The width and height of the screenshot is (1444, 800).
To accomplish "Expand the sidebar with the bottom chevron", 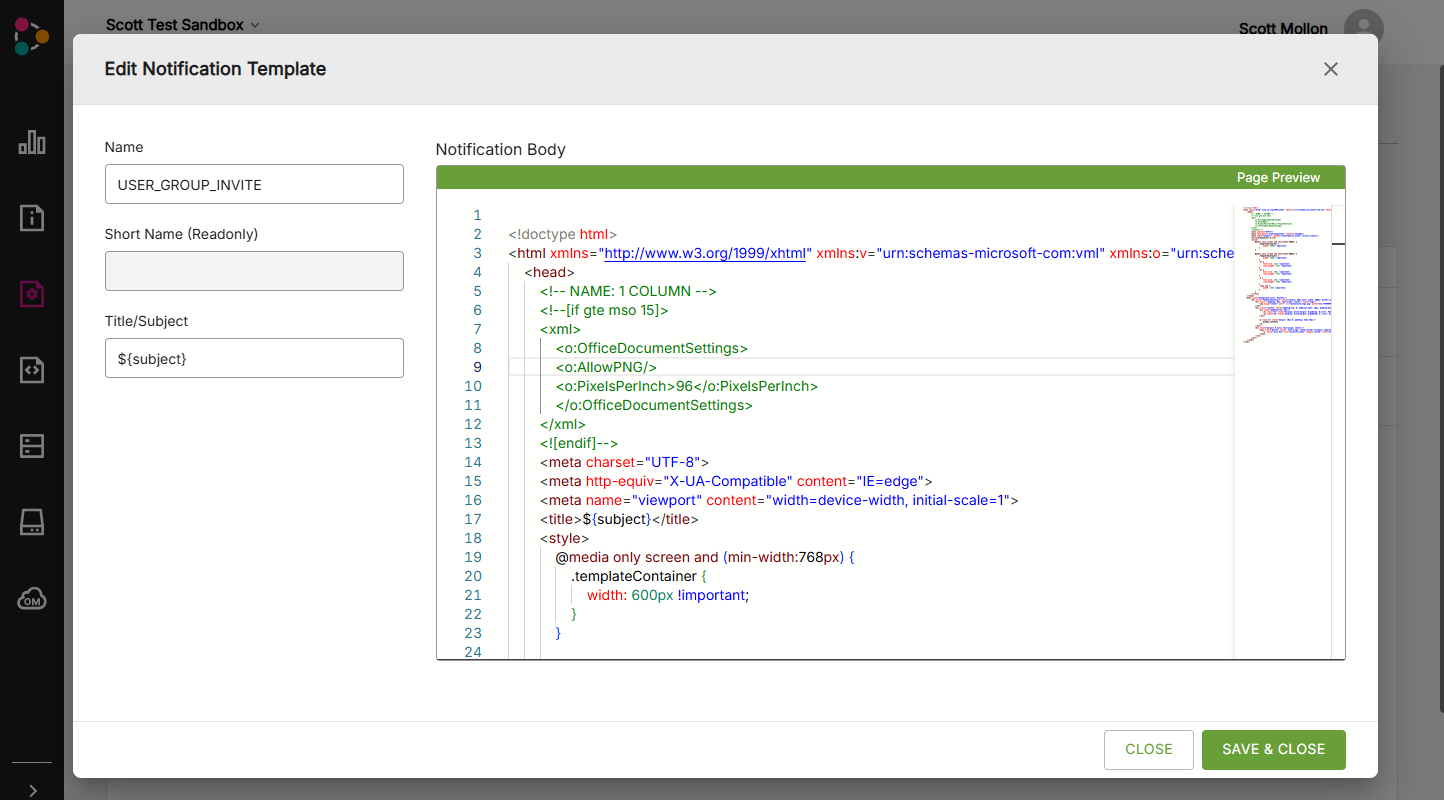I will point(32,790).
